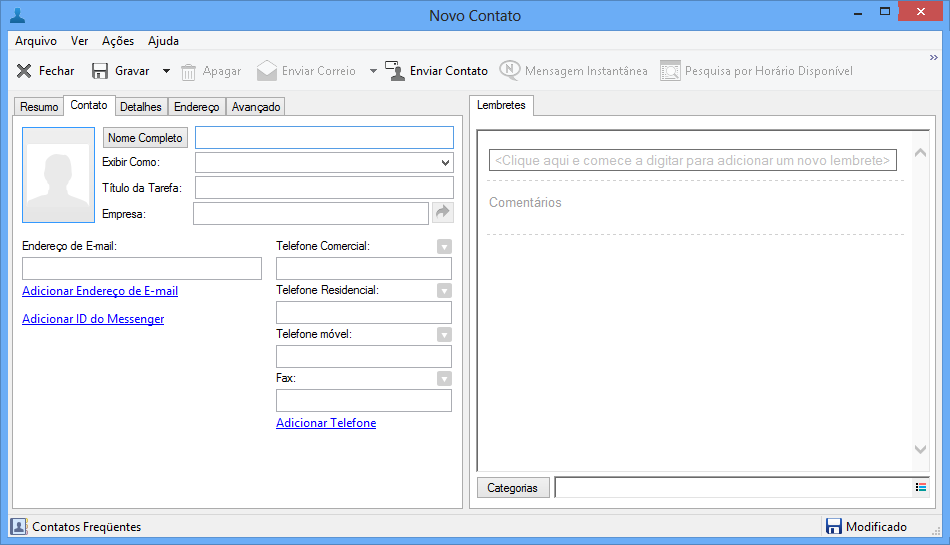Switch to the Endereço tab

196,106
